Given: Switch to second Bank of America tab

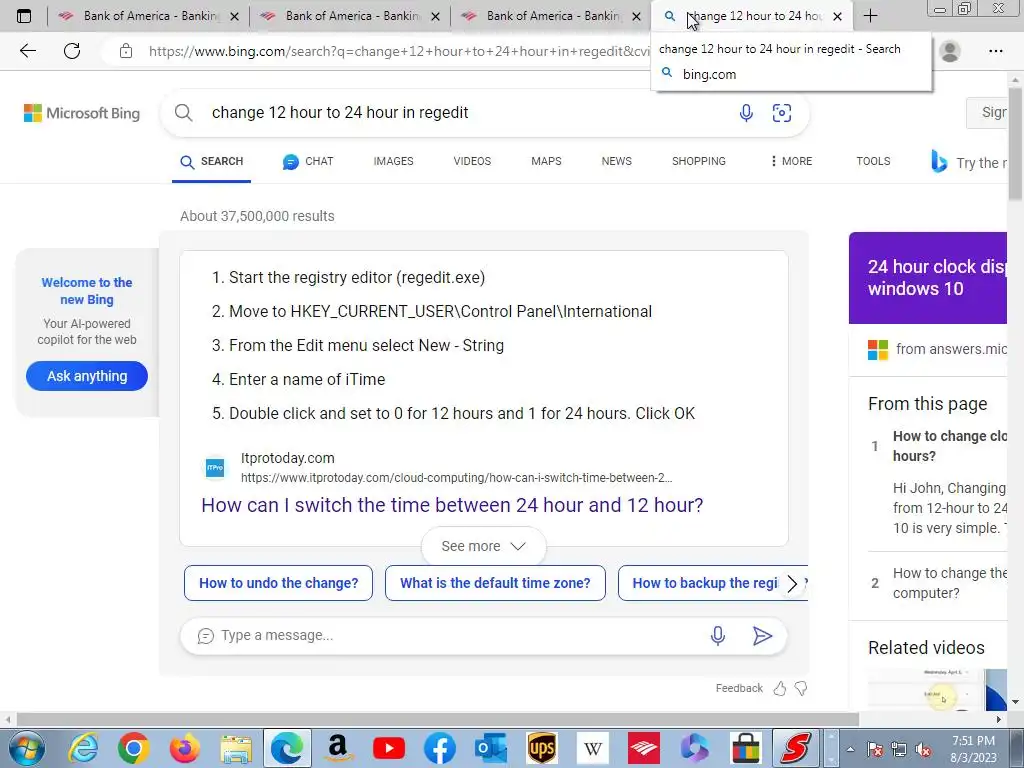Looking at the screenshot, I should tap(349, 16).
